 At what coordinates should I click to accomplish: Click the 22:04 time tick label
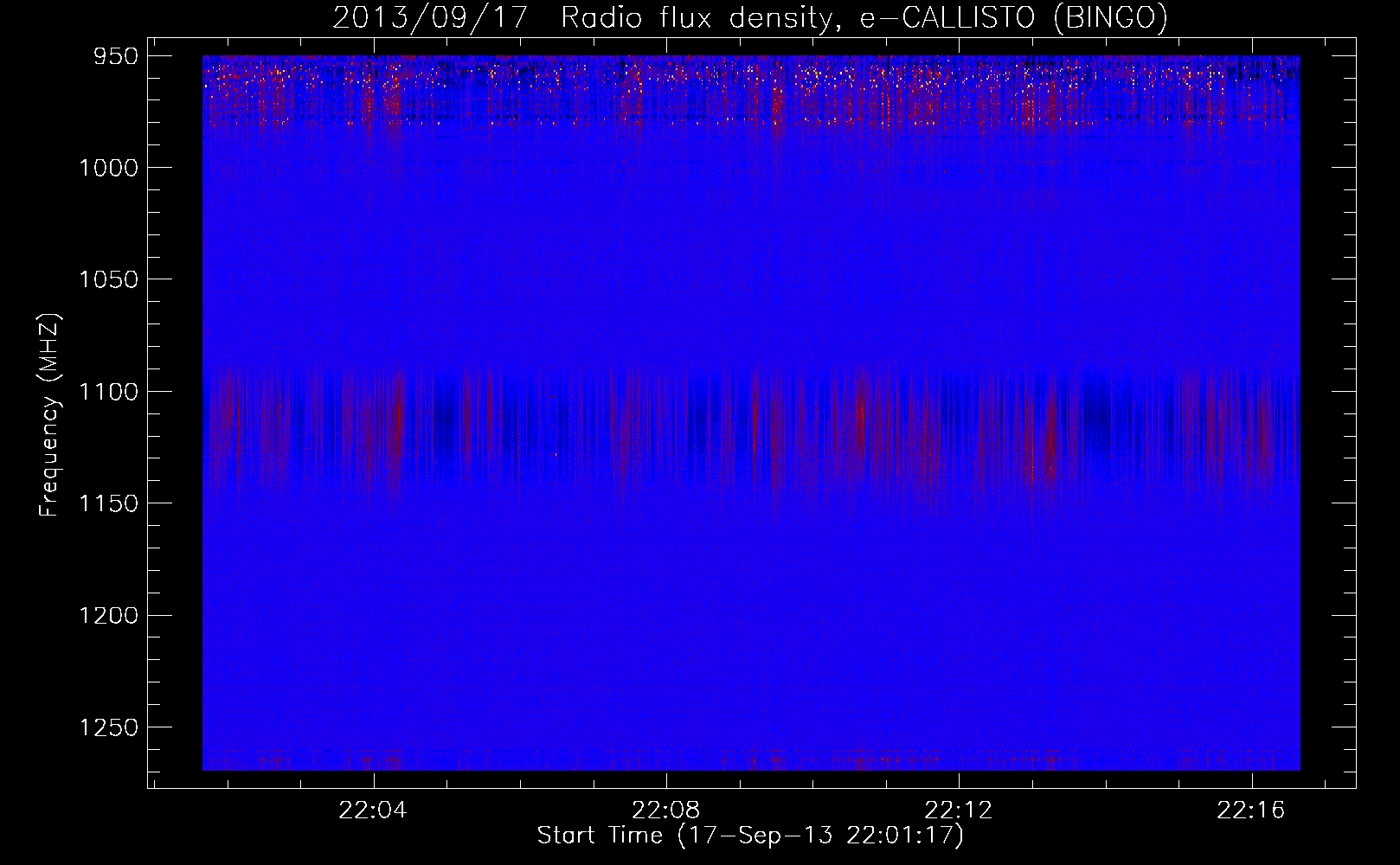(373, 811)
